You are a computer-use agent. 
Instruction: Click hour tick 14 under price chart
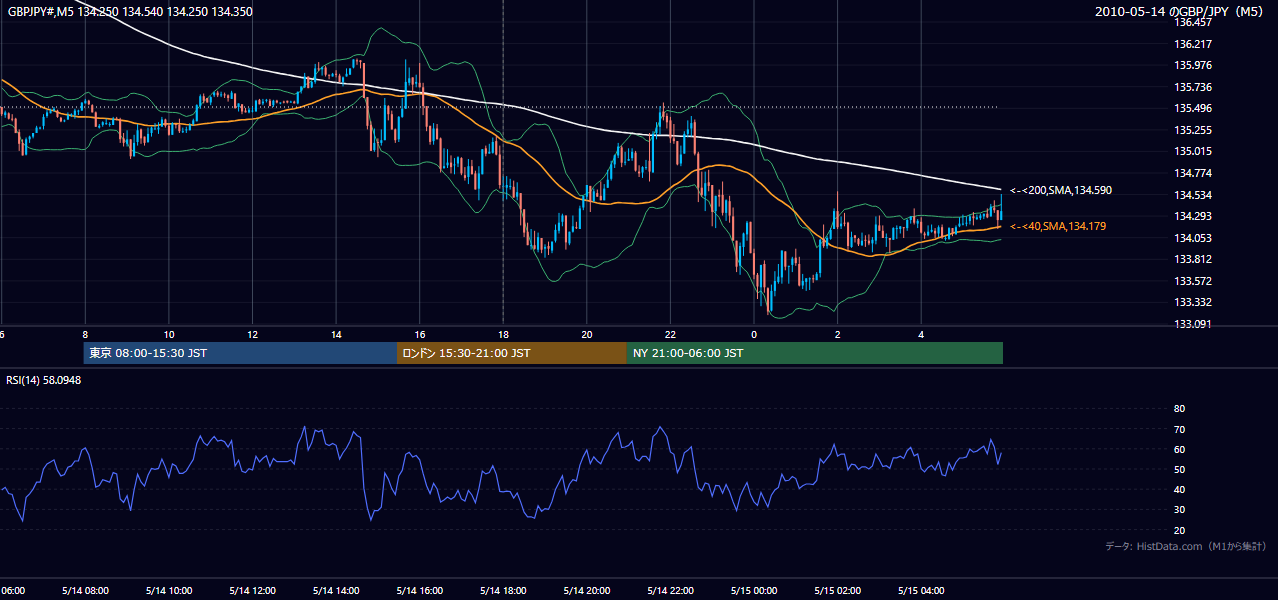[x=336, y=335]
